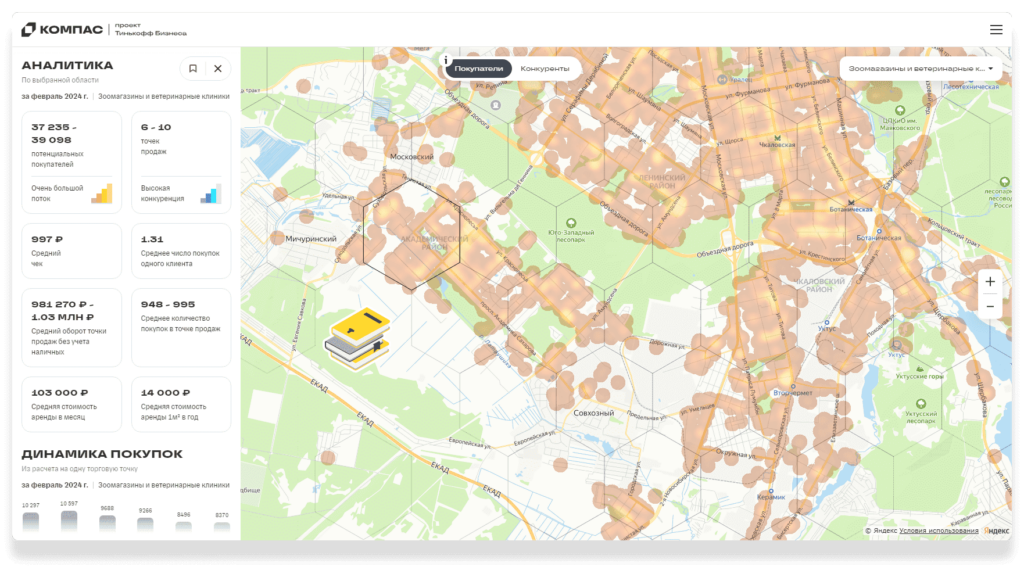This screenshot has height=570, width=1024.
Task: Click the Яндекс logo on map
Action: click(997, 531)
